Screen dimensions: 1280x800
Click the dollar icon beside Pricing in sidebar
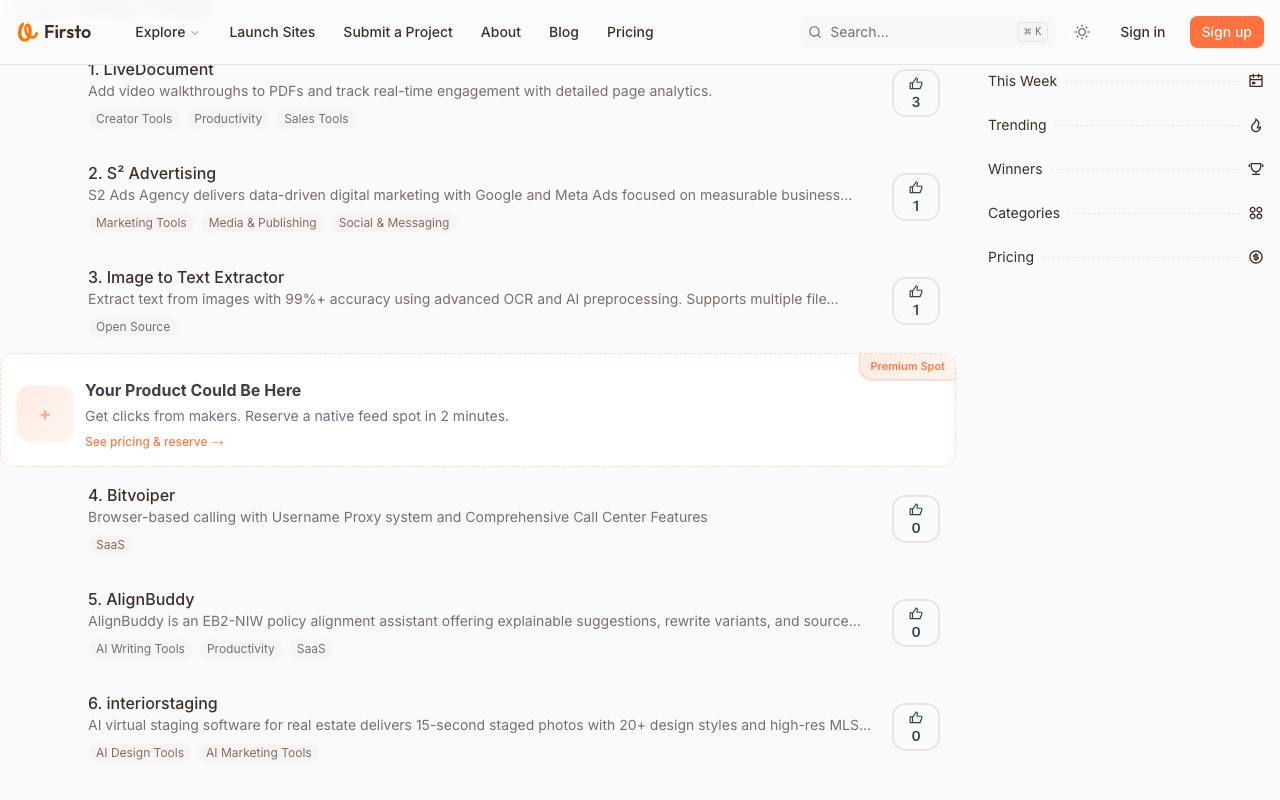(1256, 257)
